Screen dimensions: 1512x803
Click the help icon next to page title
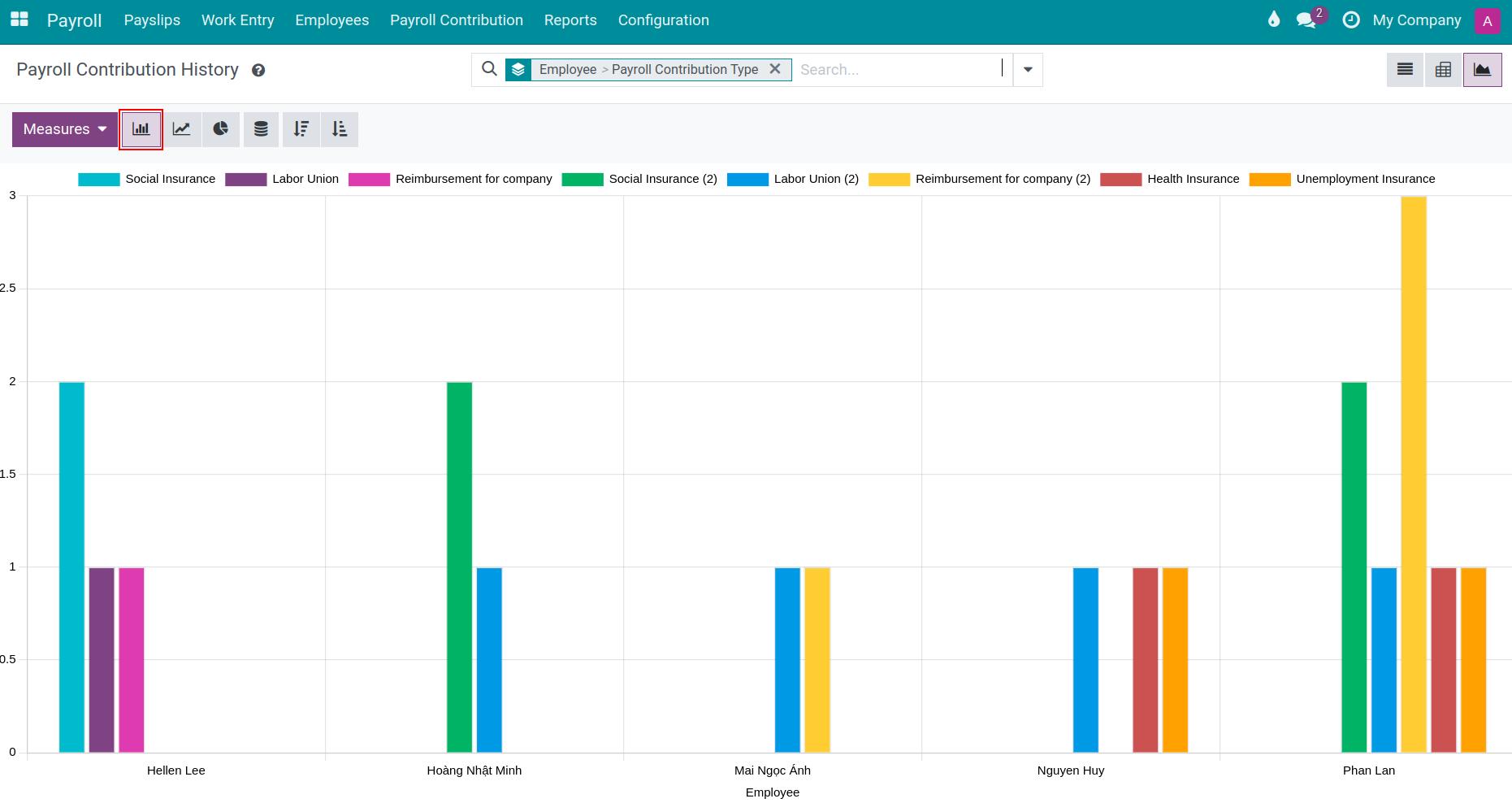click(258, 70)
